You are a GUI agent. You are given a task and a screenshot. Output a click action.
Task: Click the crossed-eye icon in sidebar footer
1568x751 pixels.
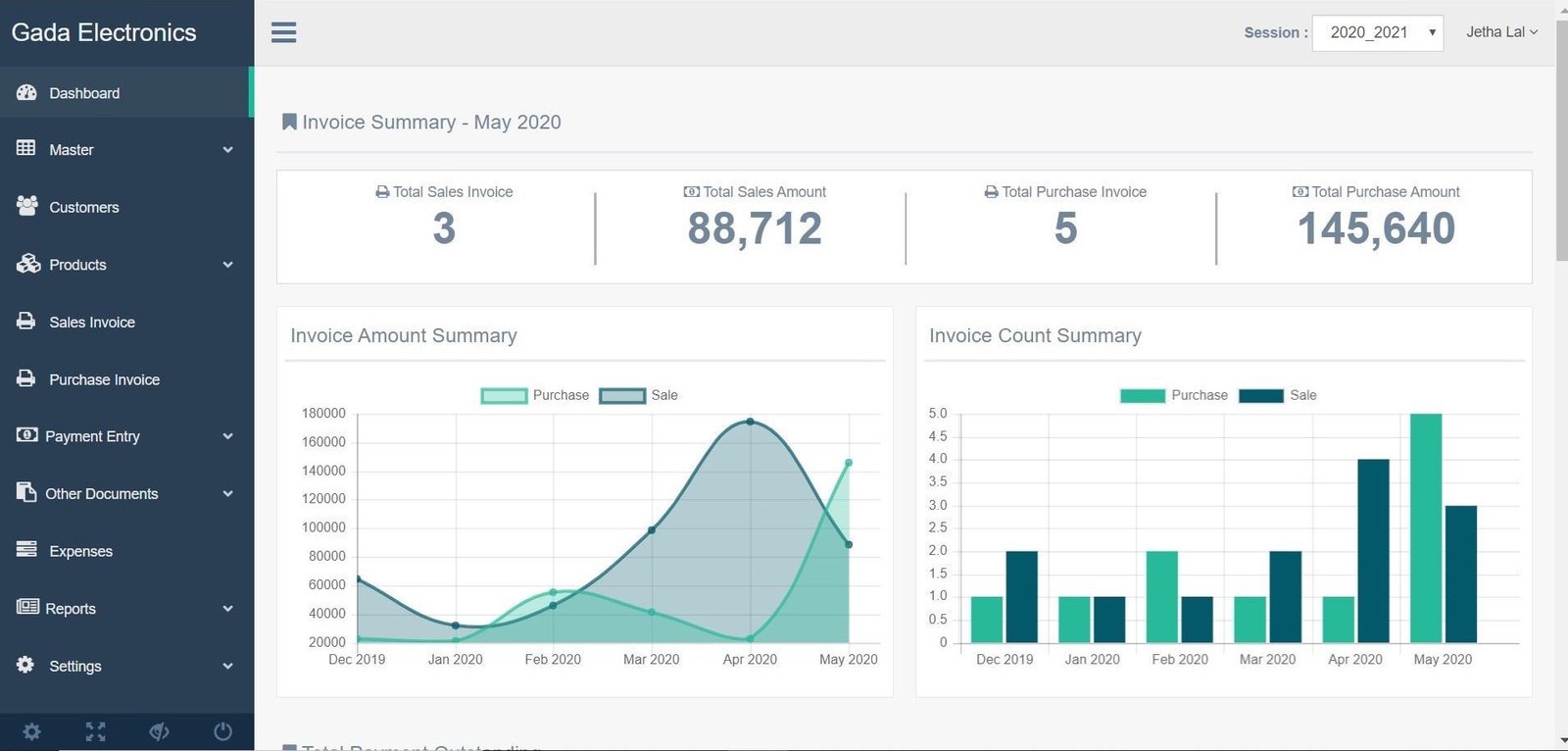(159, 731)
